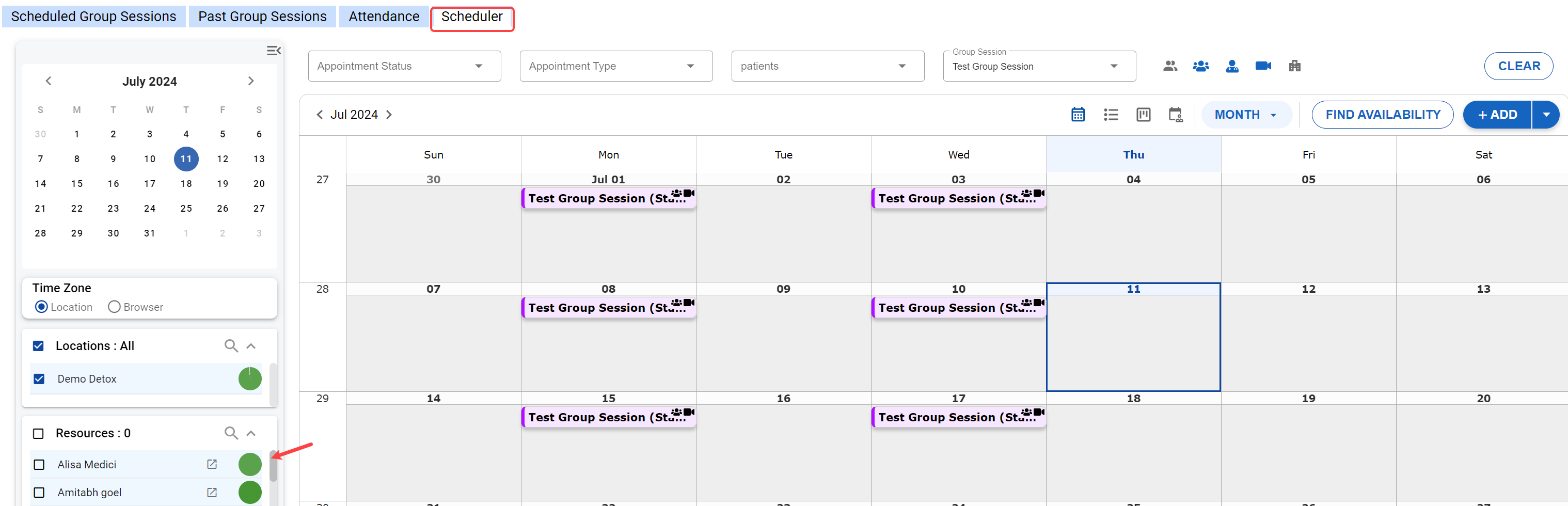Click the hospital building filter icon

[1294, 66]
